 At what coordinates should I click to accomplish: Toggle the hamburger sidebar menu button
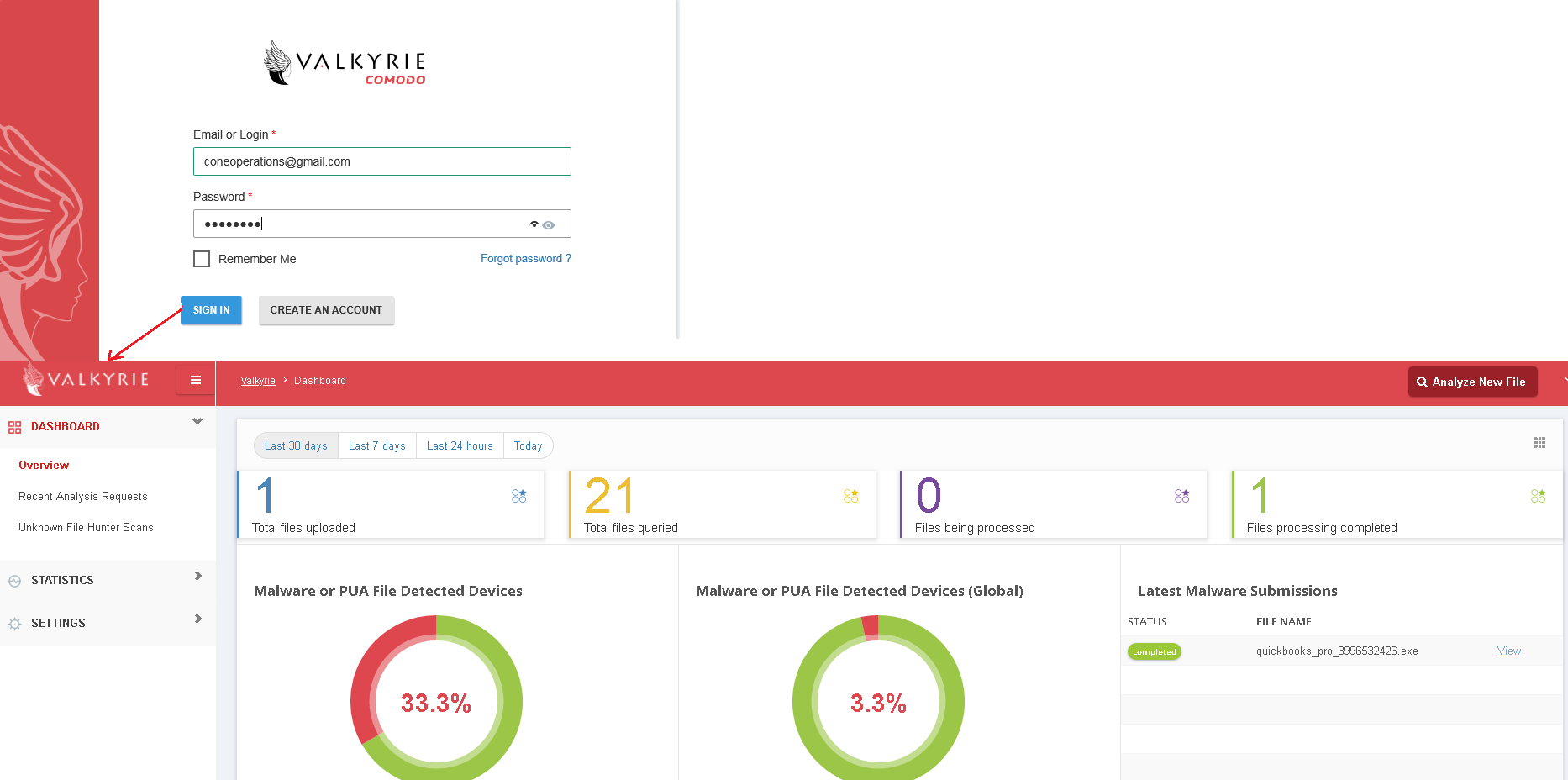[x=196, y=380]
